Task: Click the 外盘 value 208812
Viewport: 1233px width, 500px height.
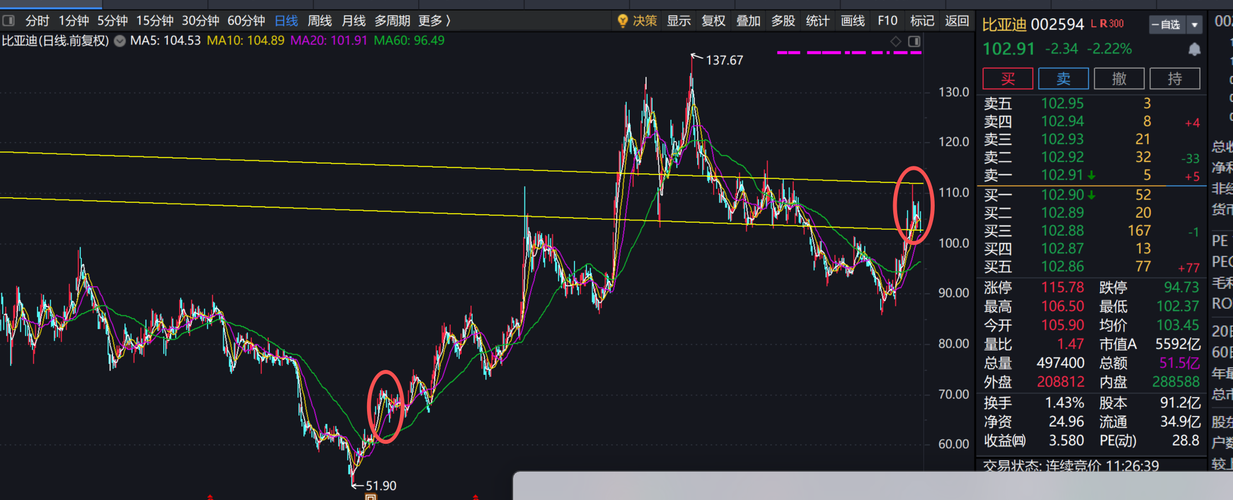Action: [1061, 381]
